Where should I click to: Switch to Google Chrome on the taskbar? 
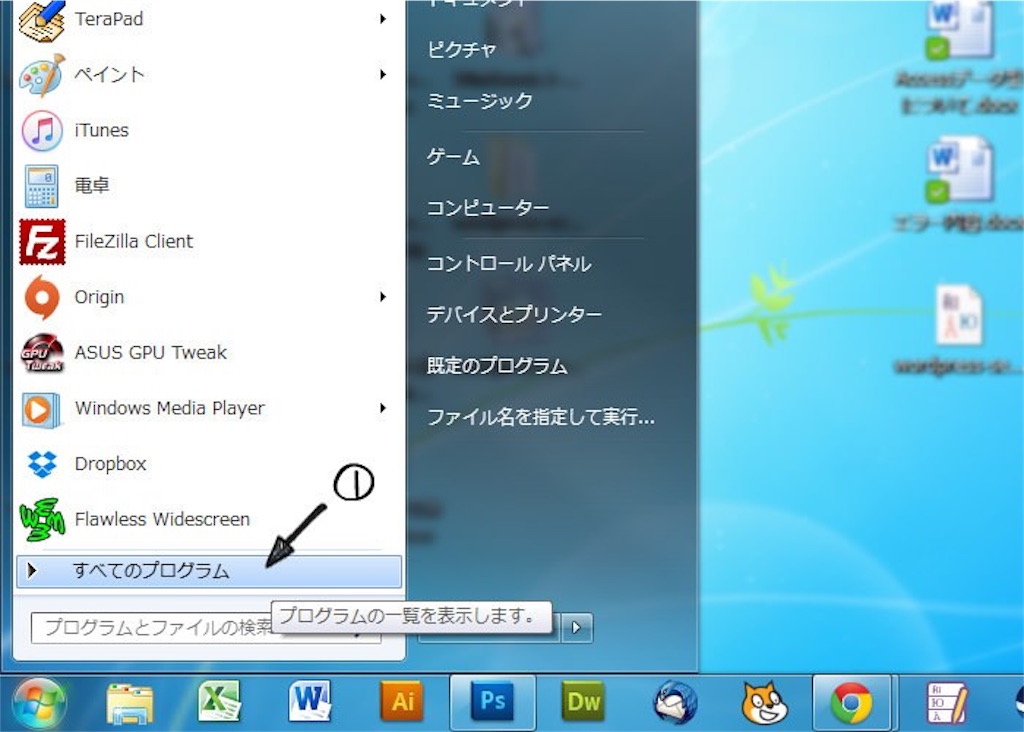tap(852, 703)
